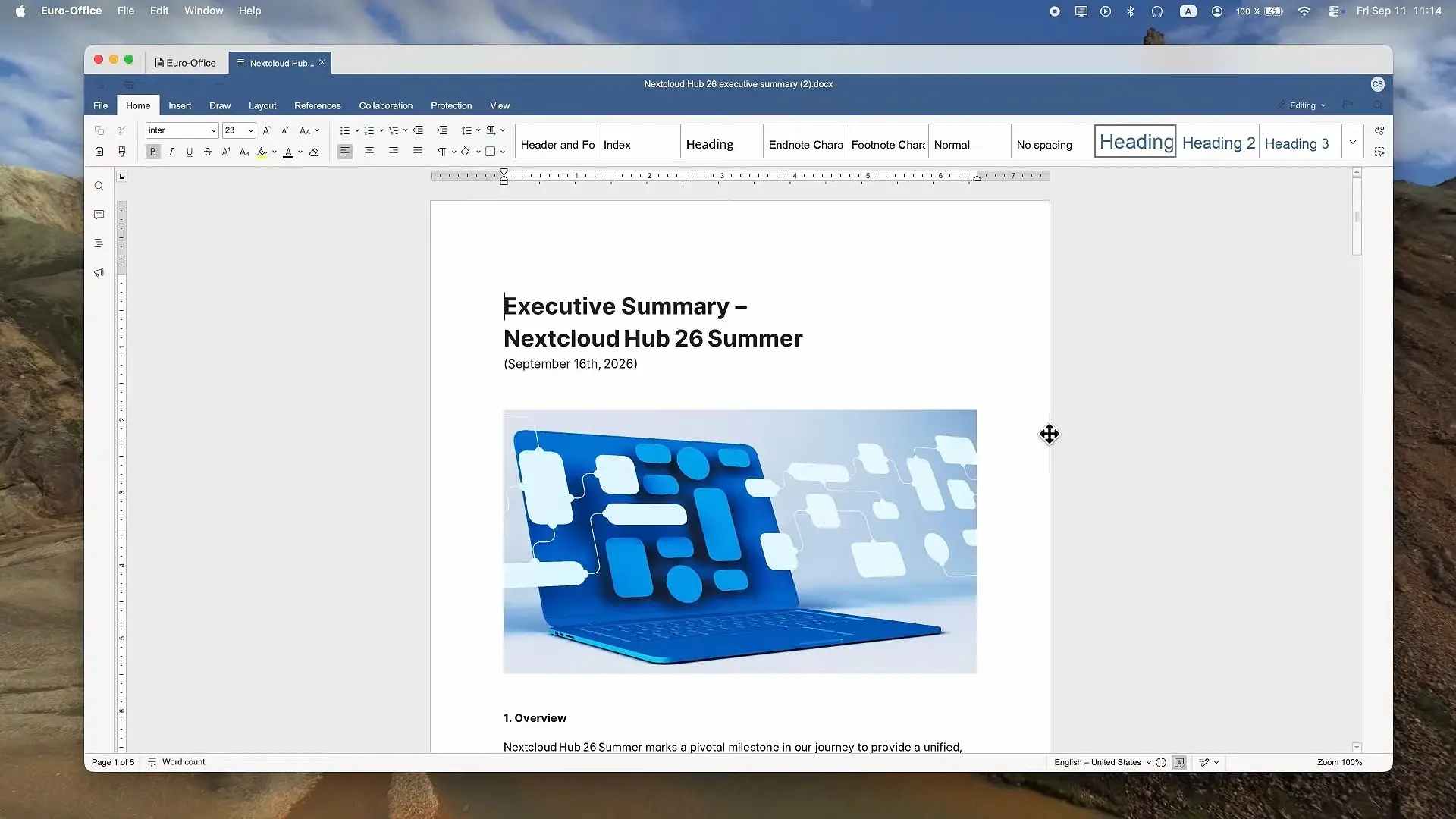Image resolution: width=1456 pixels, height=819 pixels.
Task: Apply the Normal style
Action: pos(970,143)
